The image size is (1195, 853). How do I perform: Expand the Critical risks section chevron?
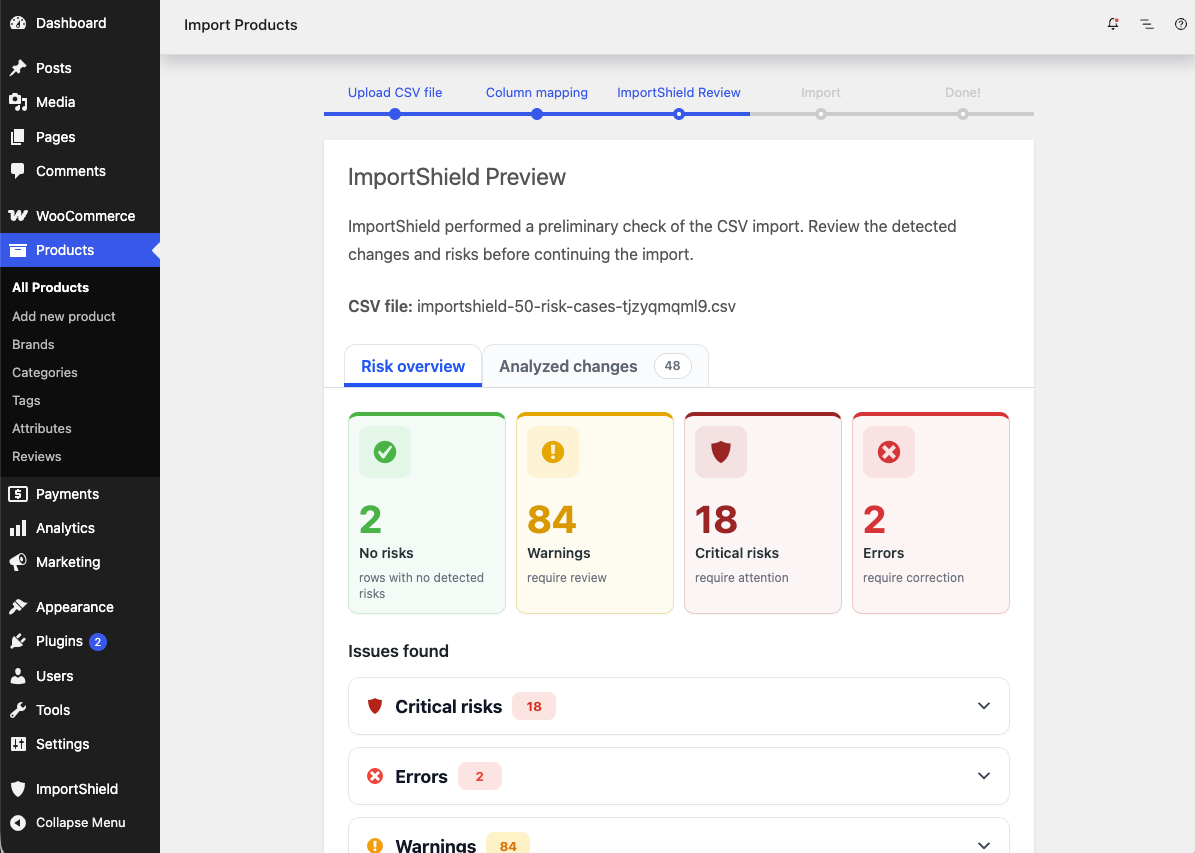click(984, 706)
